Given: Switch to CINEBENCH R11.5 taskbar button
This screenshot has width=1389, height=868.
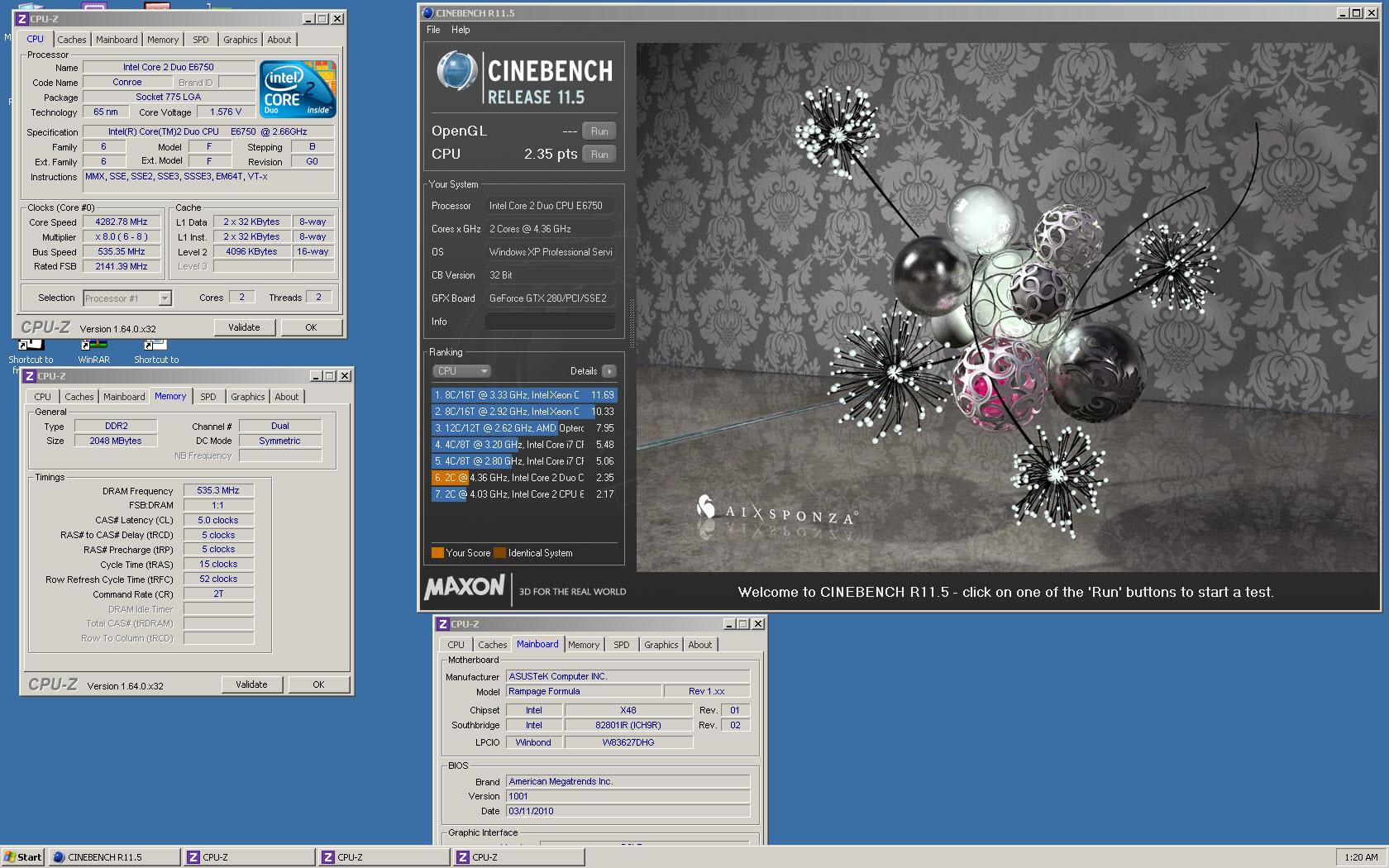Looking at the screenshot, I should pyautogui.click(x=114, y=857).
